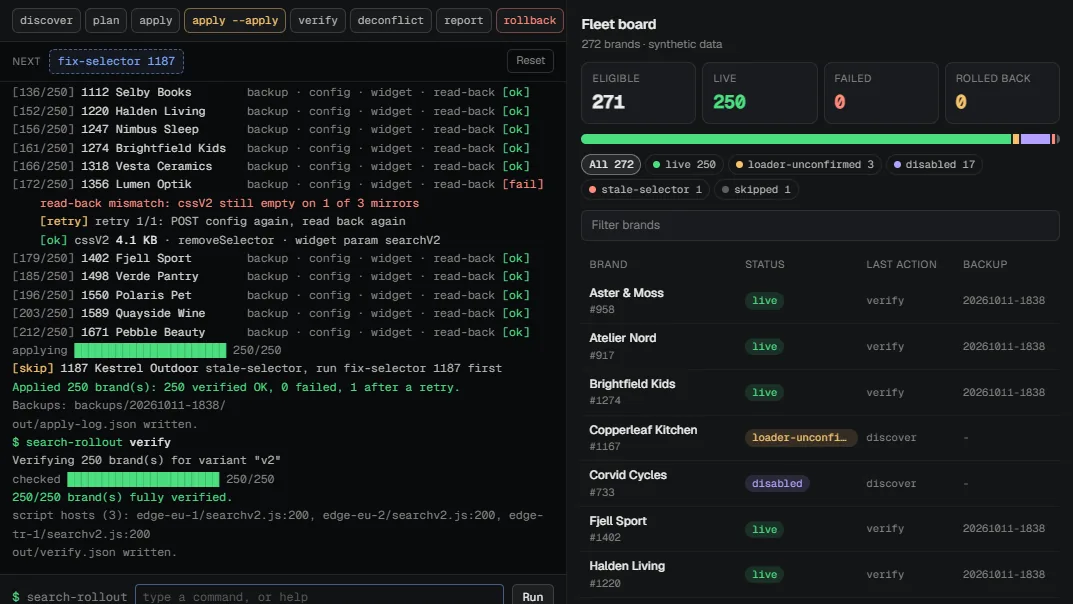Click the [skip] 1187 Kestrel Outdoor line
This screenshot has width=1073, height=604.
pos(257,368)
